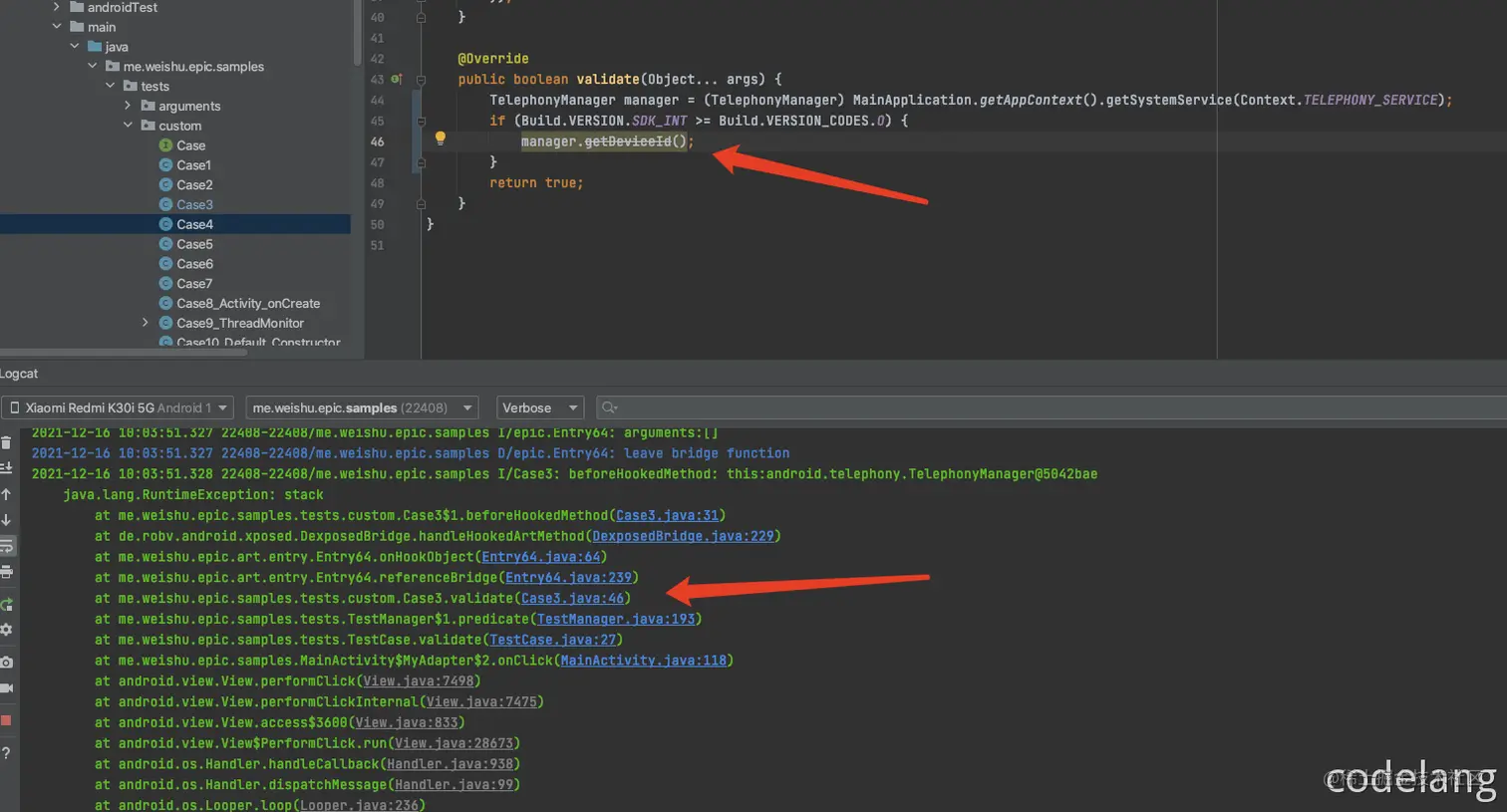This screenshot has height=812, width=1507.
Task: Click line number 46 in the gutter
Action: pos(377,141)
